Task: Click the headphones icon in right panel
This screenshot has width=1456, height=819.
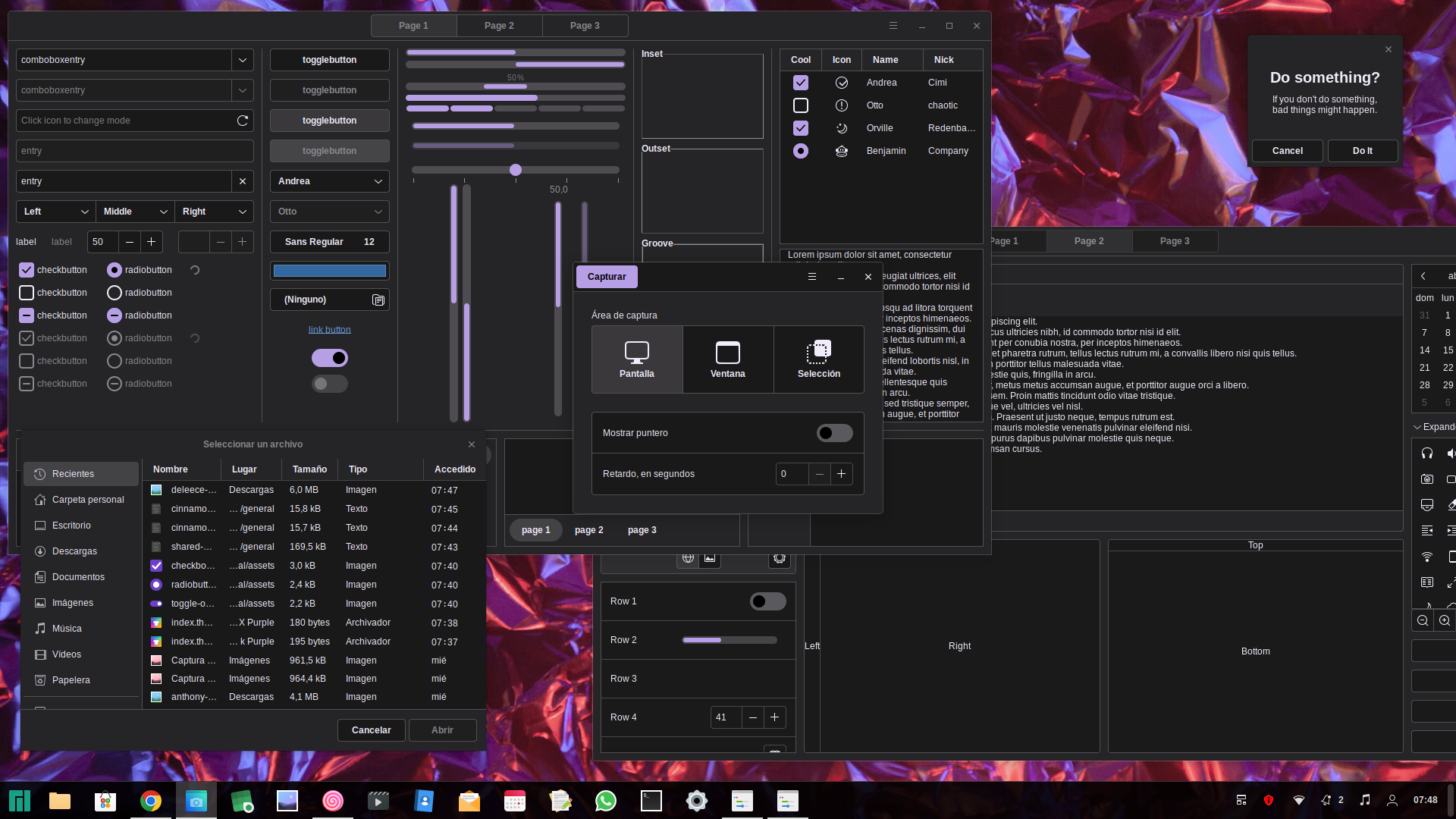Action: 1427,453
